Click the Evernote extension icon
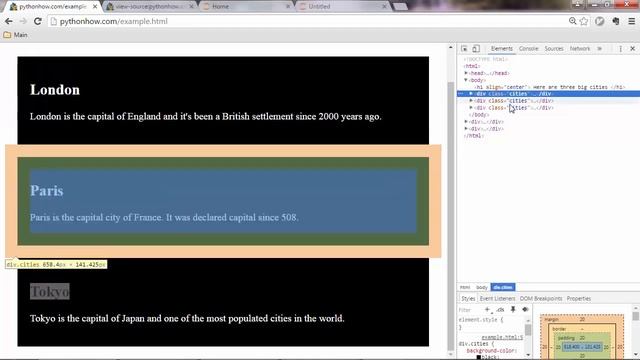 click(x=616, y=21)
